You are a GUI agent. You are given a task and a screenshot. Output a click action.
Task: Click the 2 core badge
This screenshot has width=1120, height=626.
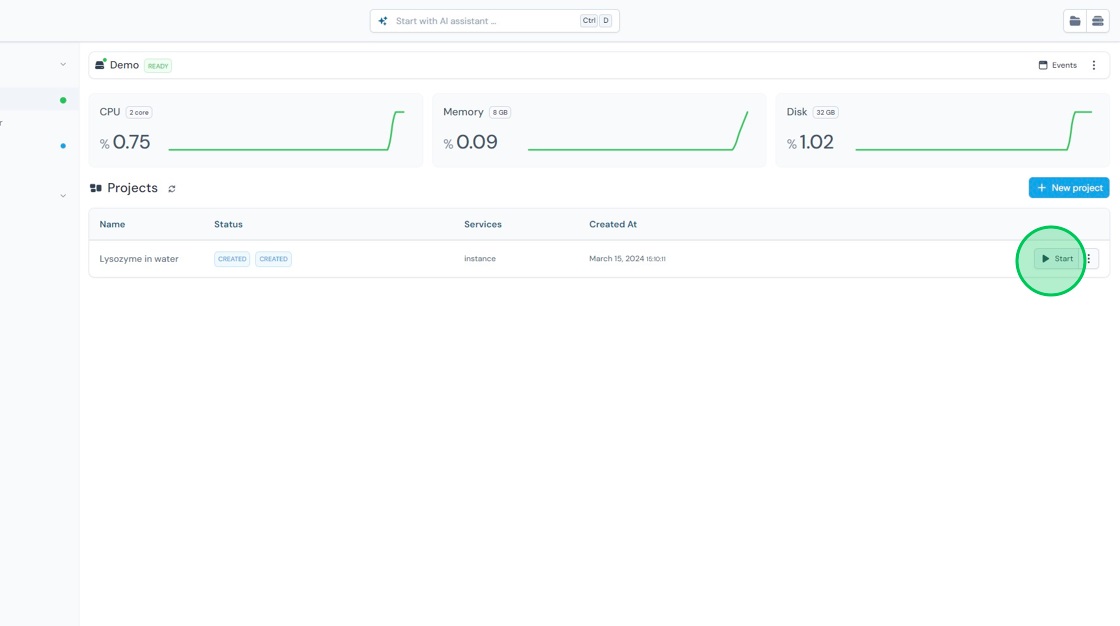(x=139, y=112)
